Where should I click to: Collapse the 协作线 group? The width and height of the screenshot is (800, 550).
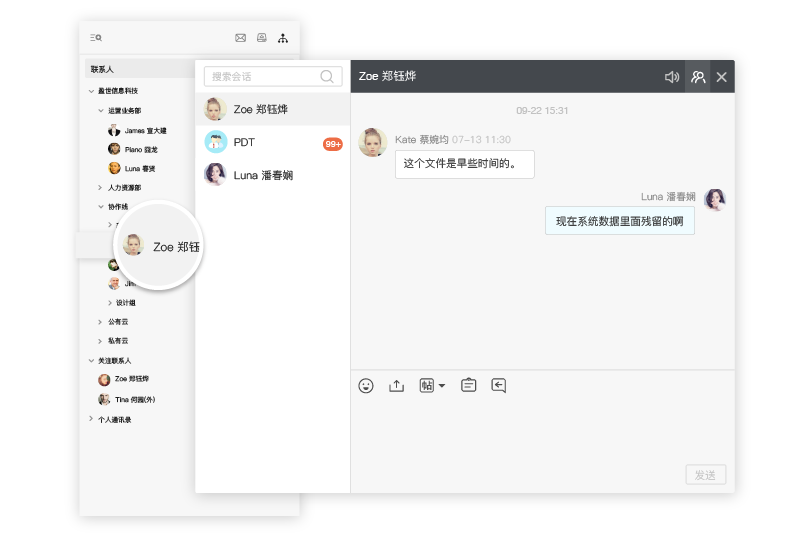click(101, 207)
